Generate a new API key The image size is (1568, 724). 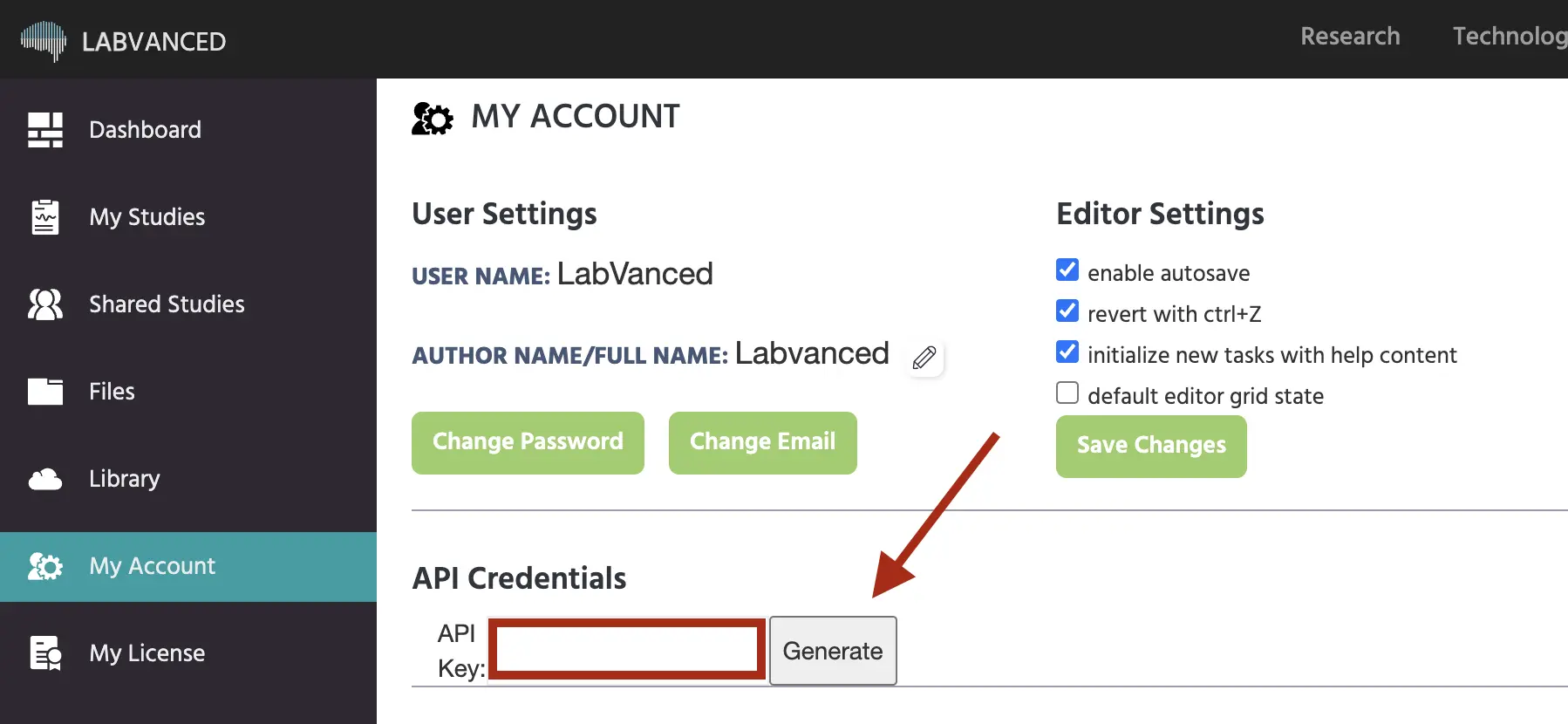pos(833,651)
